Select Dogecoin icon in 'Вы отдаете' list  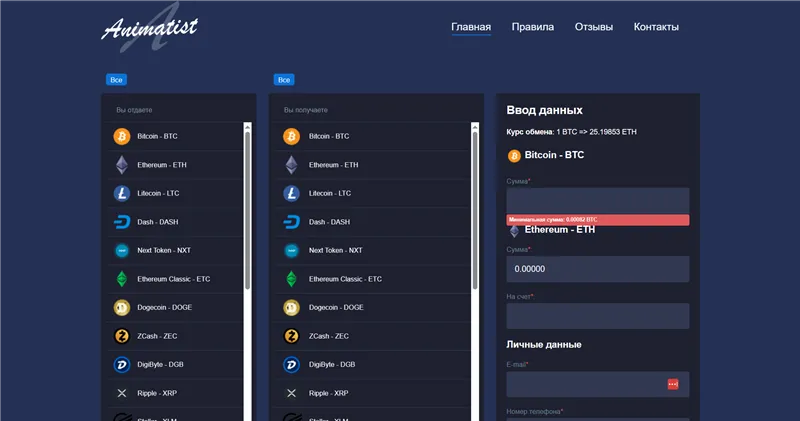[x=122, y=308]
